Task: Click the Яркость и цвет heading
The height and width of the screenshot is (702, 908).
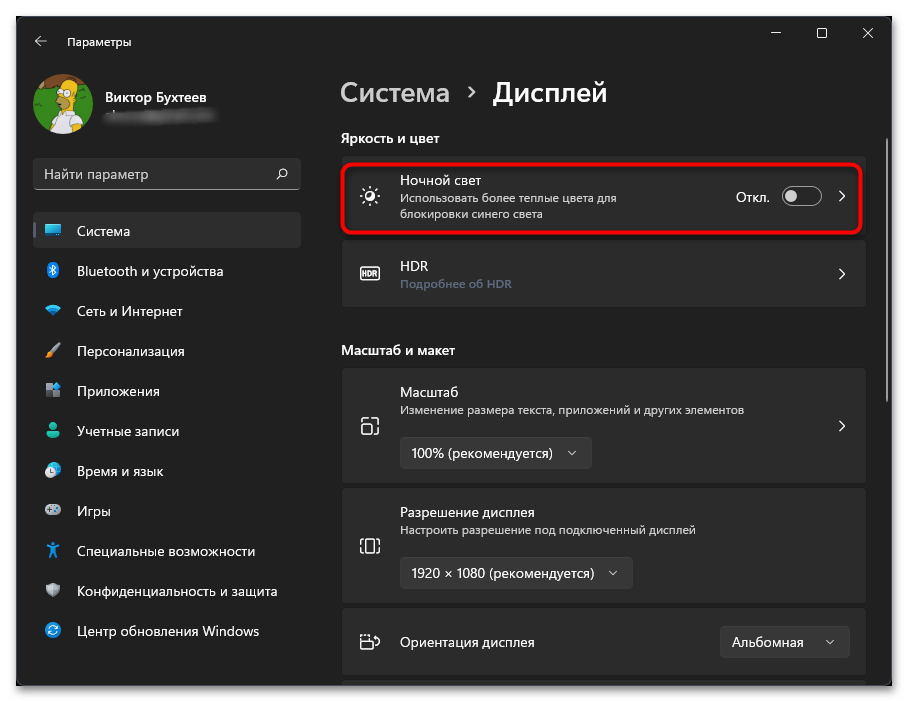Action: tap(390, 138)
